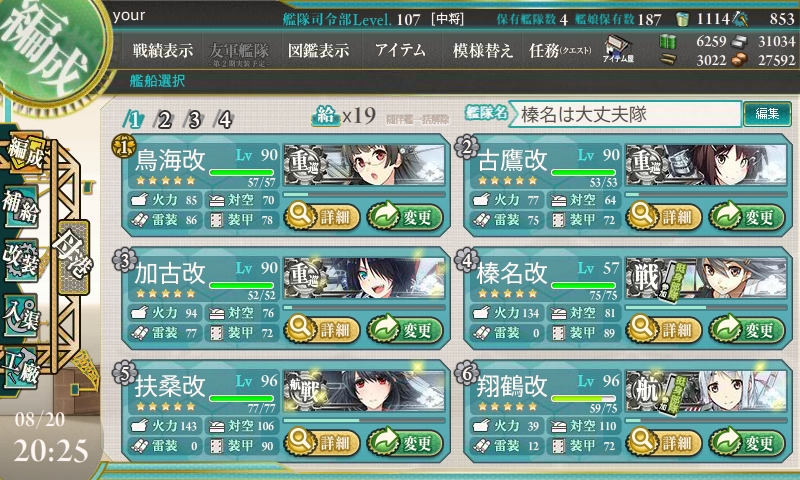The height and width of the screenshot is (480, 800).
Task: Open the 入渠 docking sidebar icon
Action: point(21,315)
